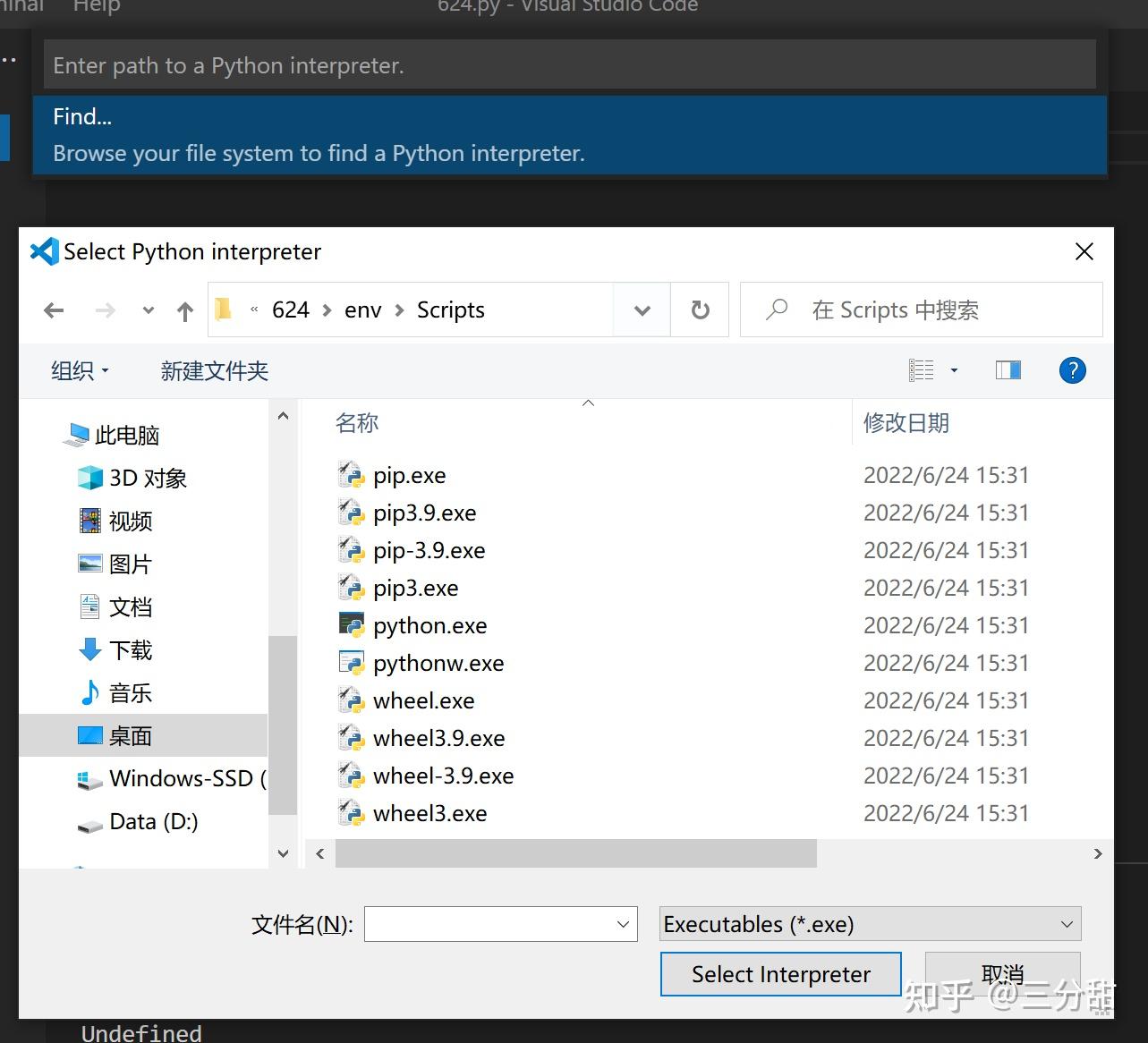Open the Executables (*.exe) file type dropdown
Image resolution: width=1148 pixels, height=1043 pixels.
[x=1064, y=924]
